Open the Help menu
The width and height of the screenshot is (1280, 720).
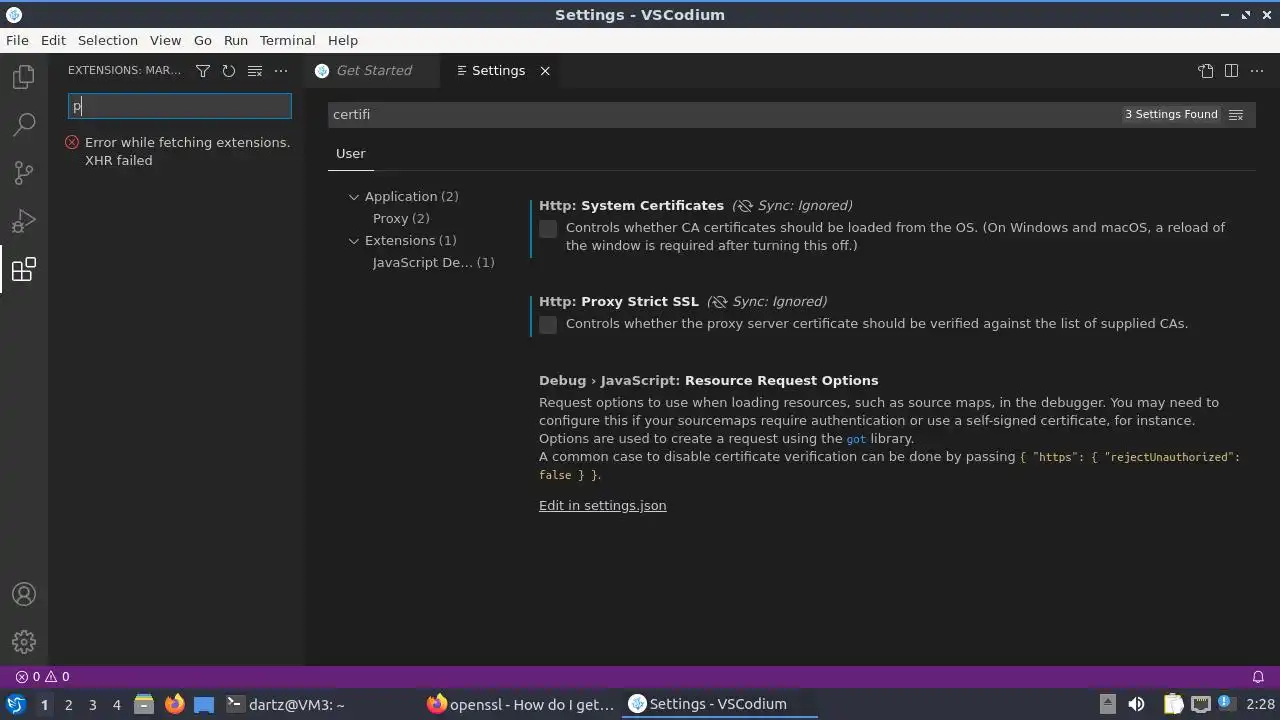[343, 41]
